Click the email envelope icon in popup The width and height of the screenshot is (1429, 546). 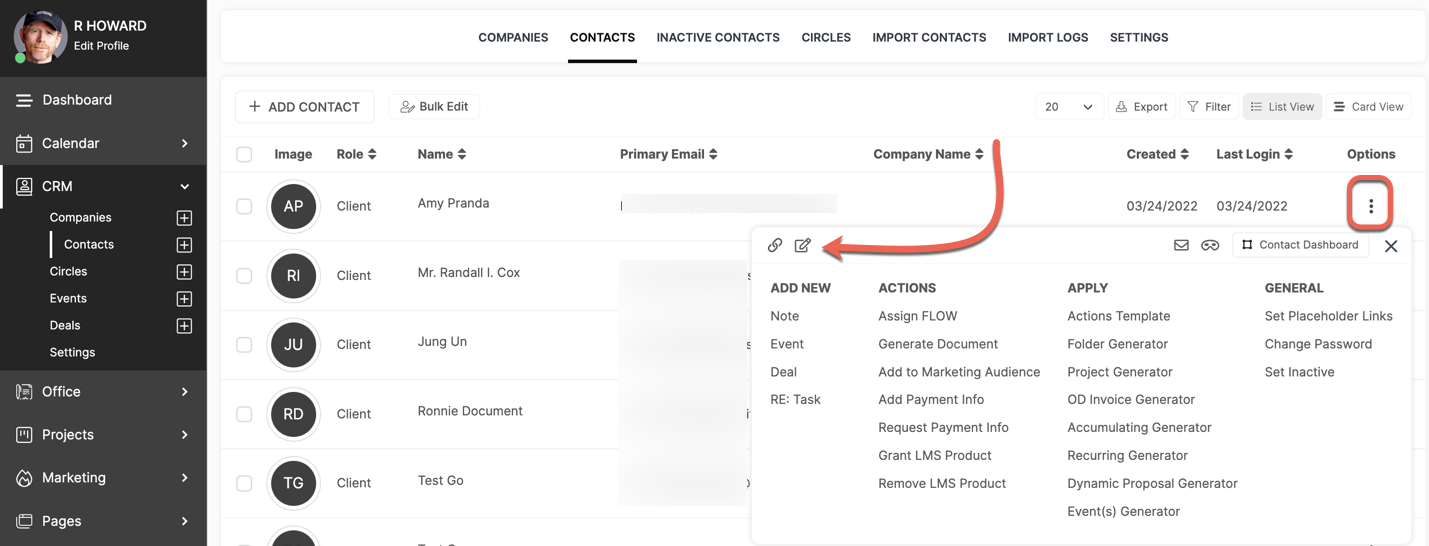[x=1181, y=245]
